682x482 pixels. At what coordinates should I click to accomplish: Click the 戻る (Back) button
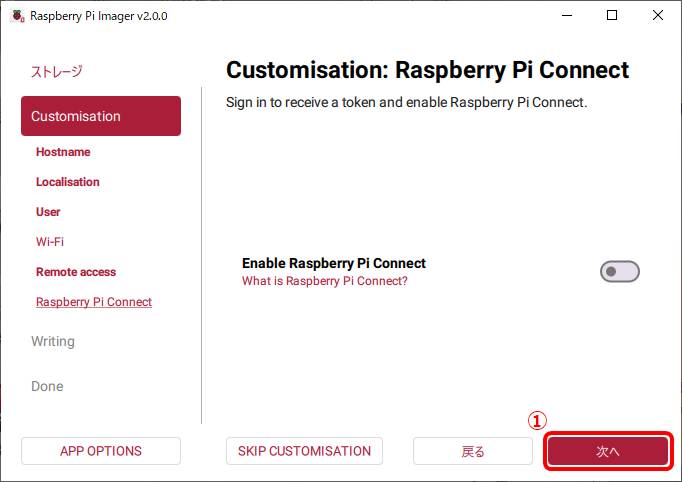coord(473,451)
